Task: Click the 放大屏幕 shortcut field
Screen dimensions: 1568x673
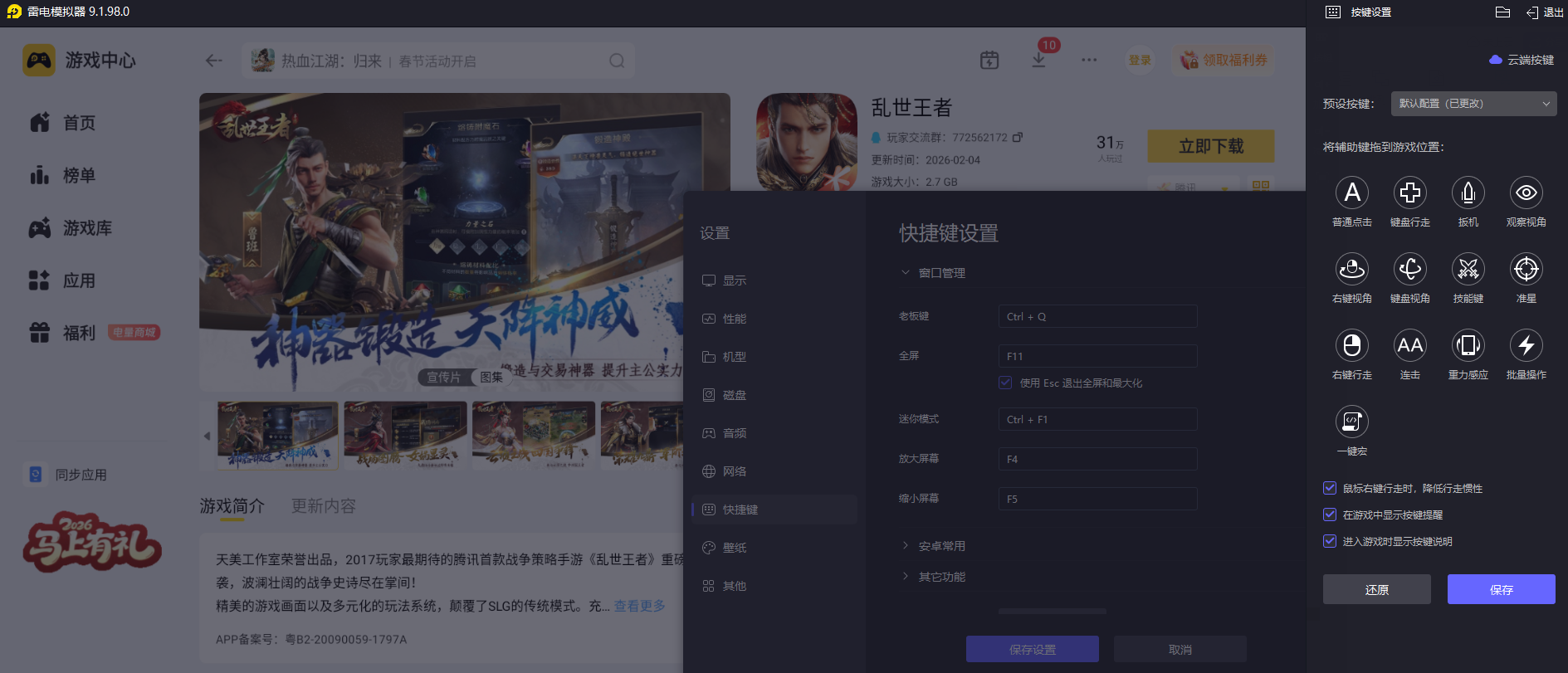Action: tap(1097, 459)
